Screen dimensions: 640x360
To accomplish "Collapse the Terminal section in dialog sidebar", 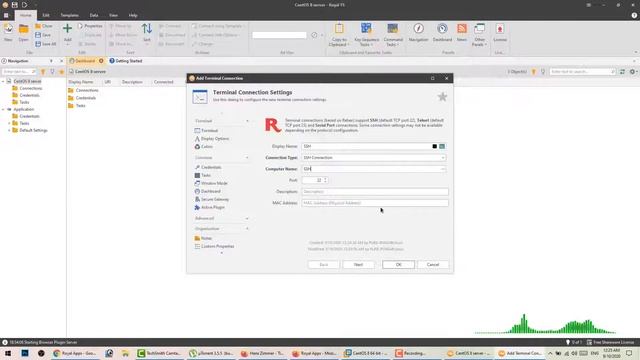I will [x=247, y=121].
